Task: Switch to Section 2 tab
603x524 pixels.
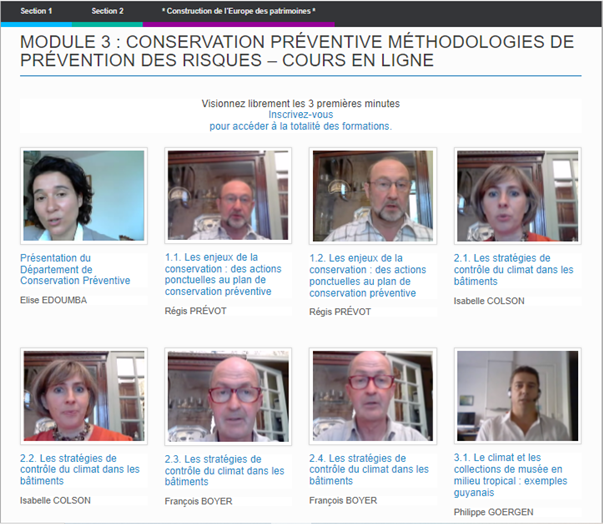Action: click(x=107, y=11)
